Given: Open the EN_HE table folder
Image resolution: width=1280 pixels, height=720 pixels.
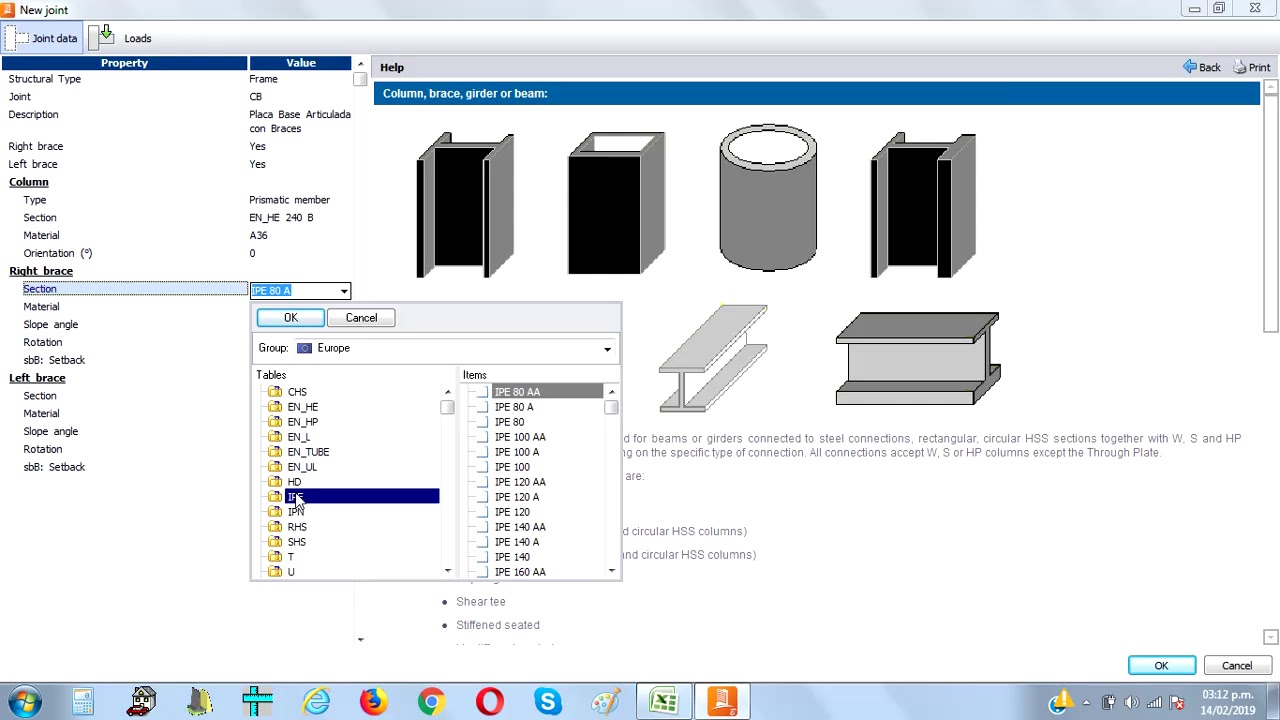Looking at the screenshot, I should (x=302, y=407).
